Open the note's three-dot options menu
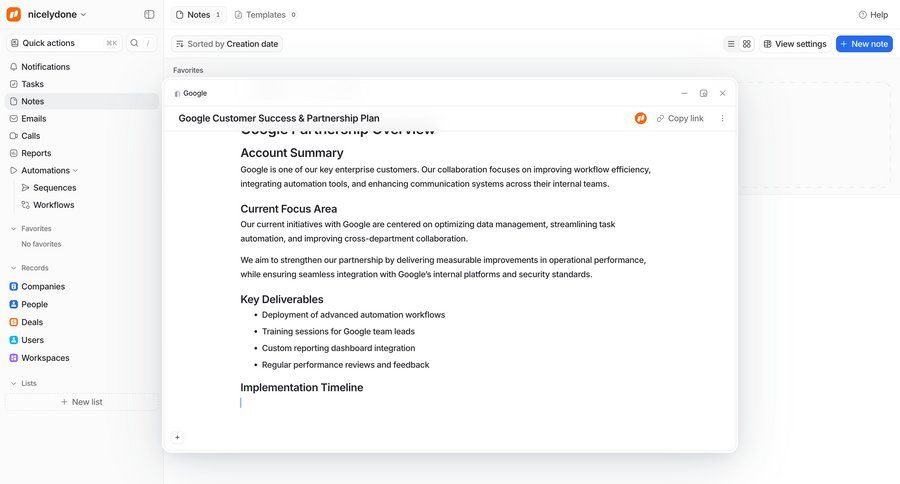The width and height of the screenshot is (900, 484). pos(723,118)
